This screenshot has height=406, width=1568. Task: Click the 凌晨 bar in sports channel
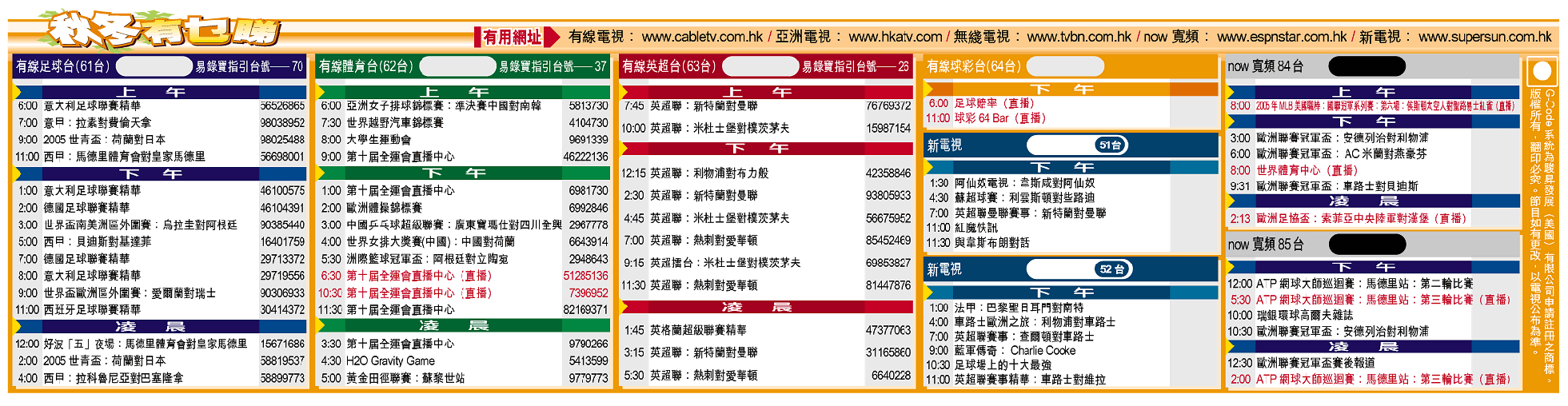(x=465, y=325)
